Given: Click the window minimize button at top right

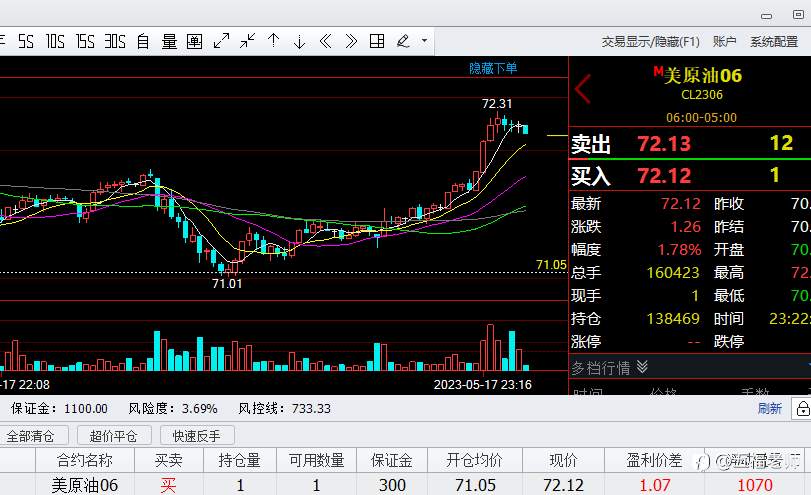Looking at the screenshot, I should pyautogui.click(x=767, y=16).
